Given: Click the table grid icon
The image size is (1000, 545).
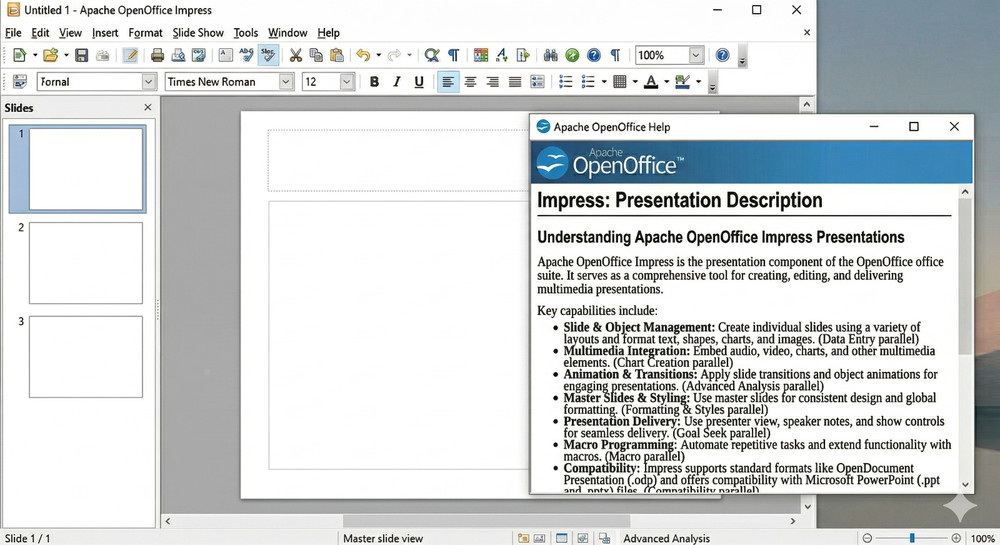Looking at the screenshot, I should (619, 82).
